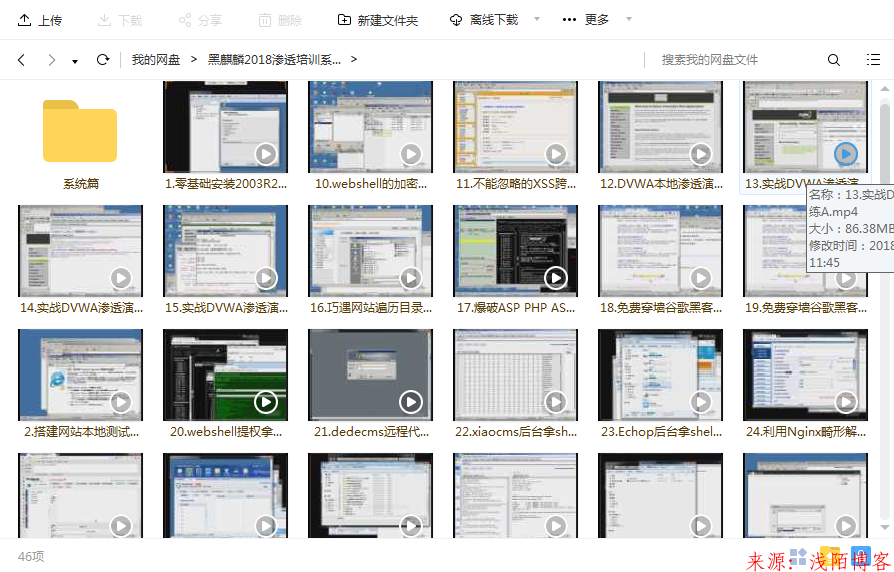Screen dimensions: 894x572
Task: Click the scrollbar up arrow
Action: pos(884,88)
